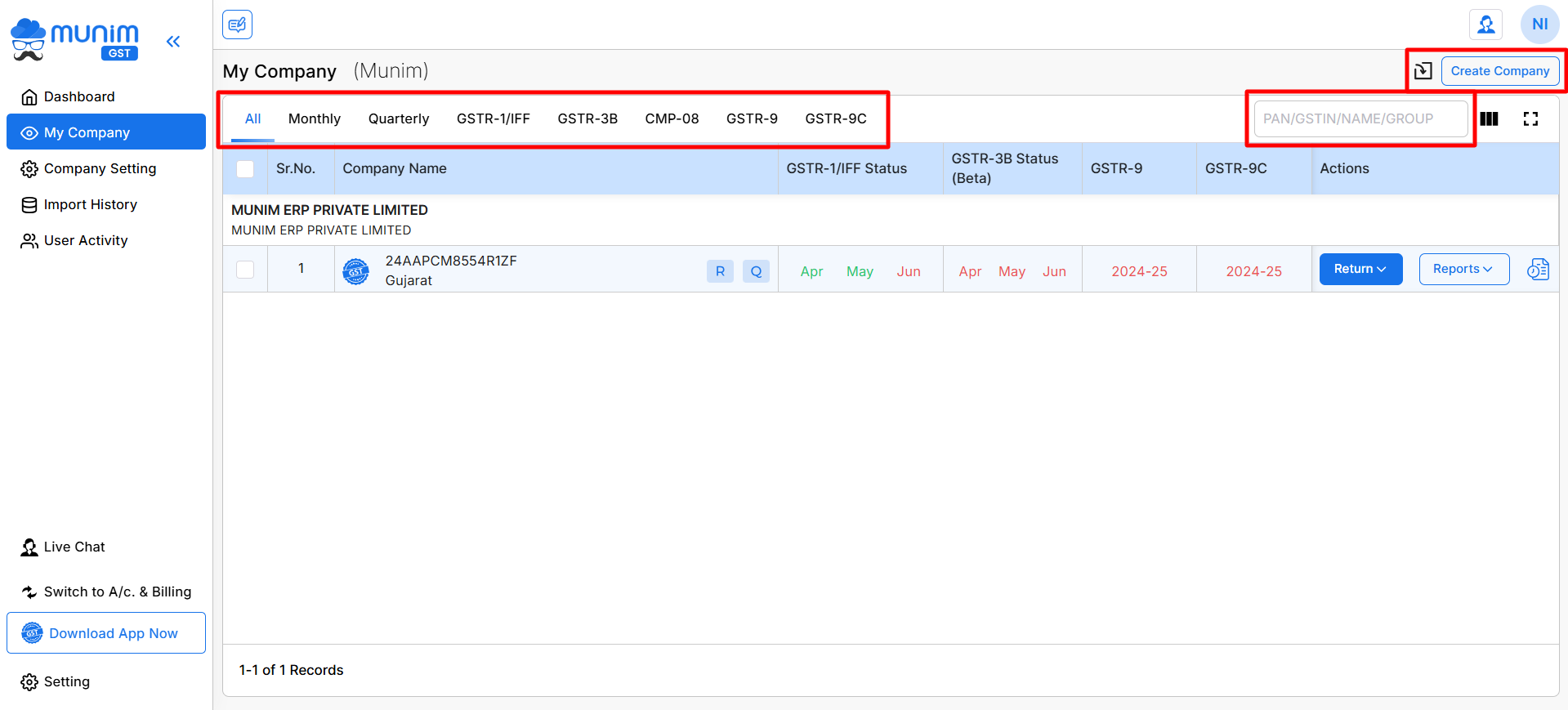
Task: Expand the Return dropdown button
Action: 1360,269
